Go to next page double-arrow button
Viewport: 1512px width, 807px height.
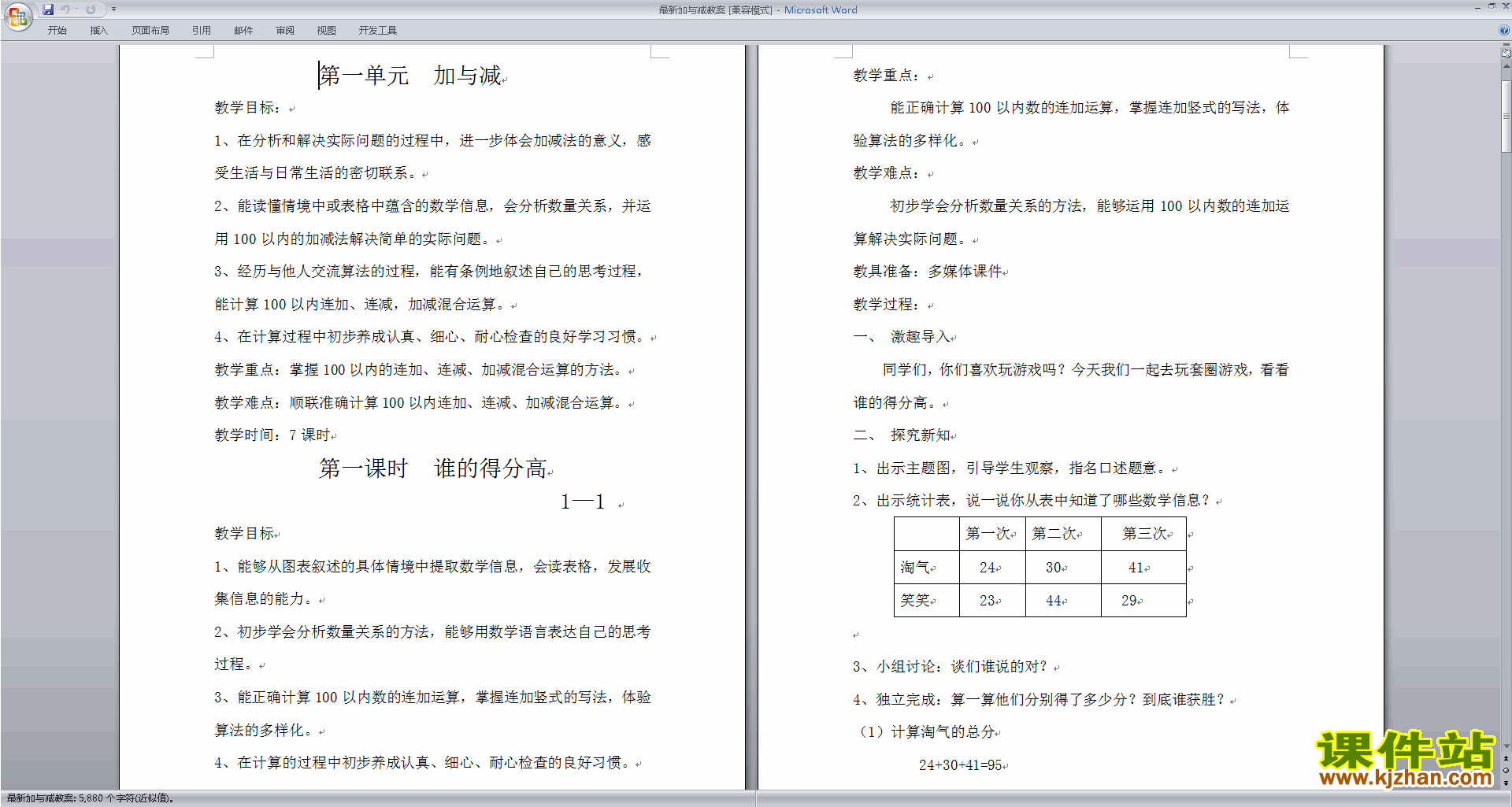pyautogui.click(x=1506, y=783)
